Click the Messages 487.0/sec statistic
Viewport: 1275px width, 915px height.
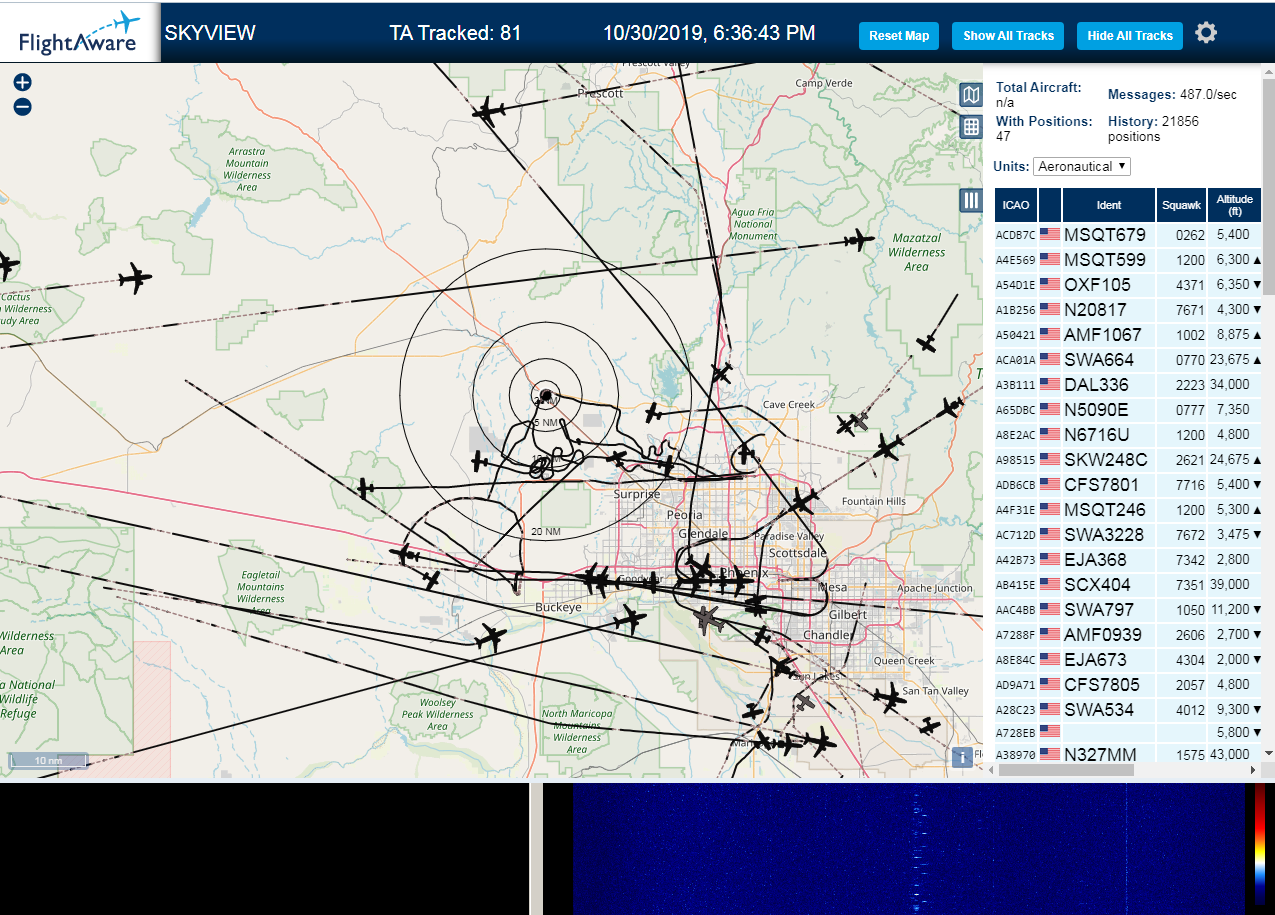(1172, 94)
